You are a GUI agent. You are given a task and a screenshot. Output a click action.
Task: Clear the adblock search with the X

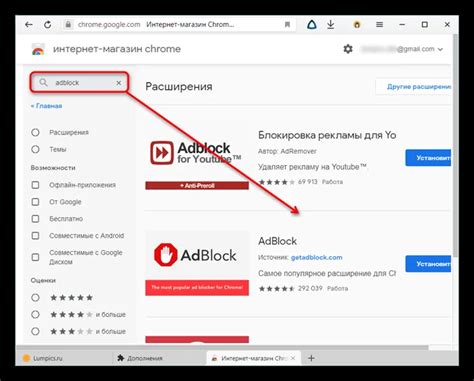click(x=119, y=83)
